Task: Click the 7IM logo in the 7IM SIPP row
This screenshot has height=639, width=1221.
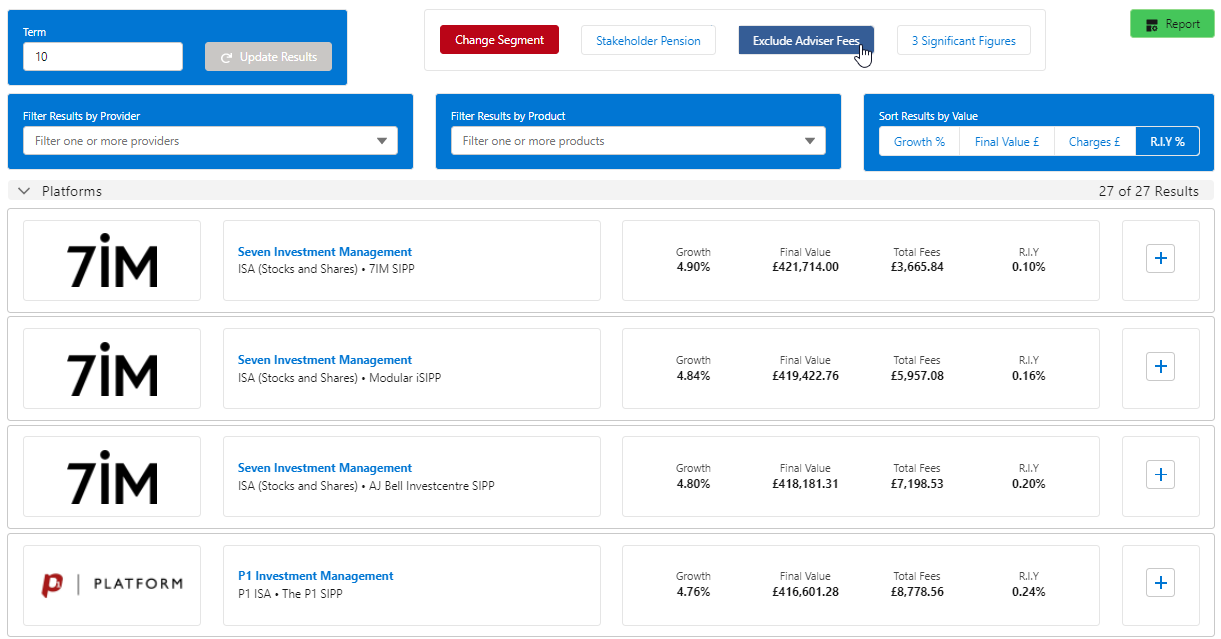Action: (112, 260)
